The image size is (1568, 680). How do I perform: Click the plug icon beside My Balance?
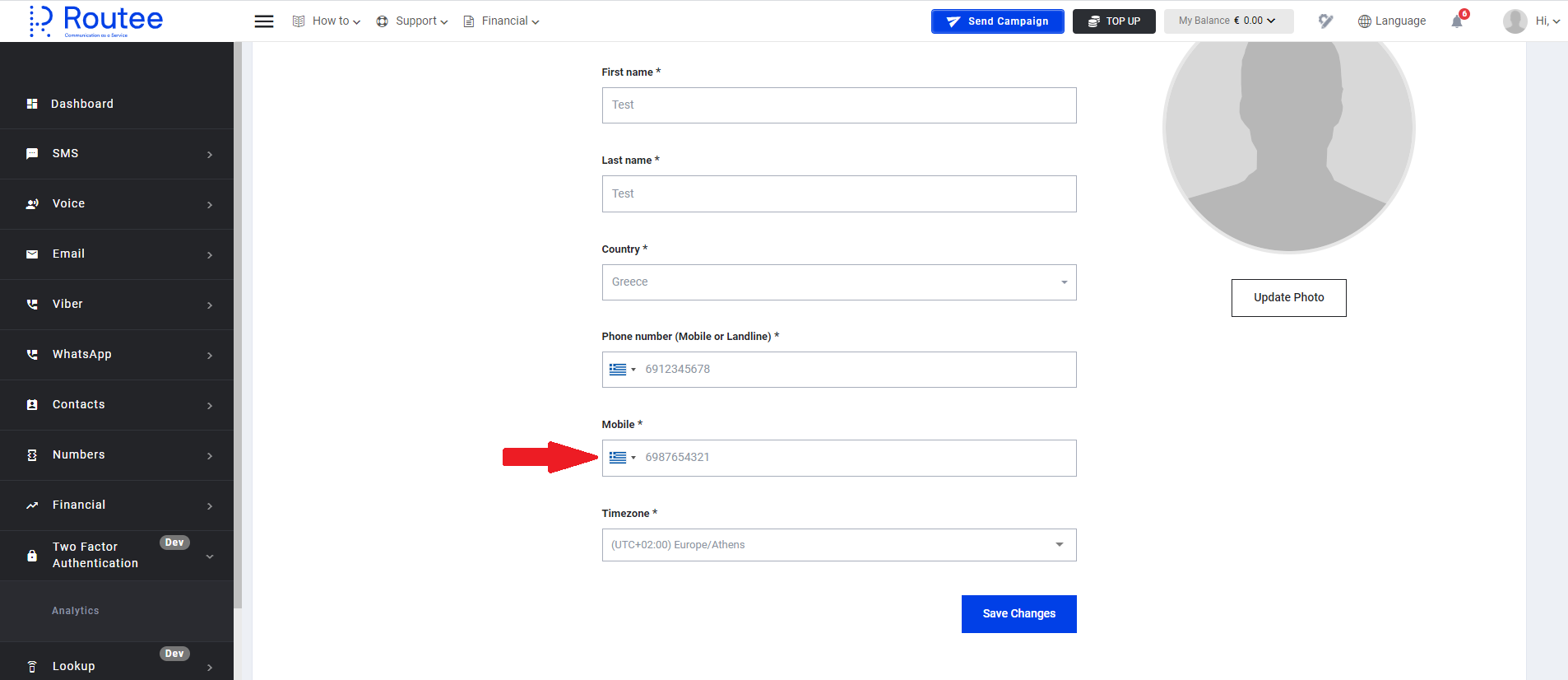point(1325,21)
